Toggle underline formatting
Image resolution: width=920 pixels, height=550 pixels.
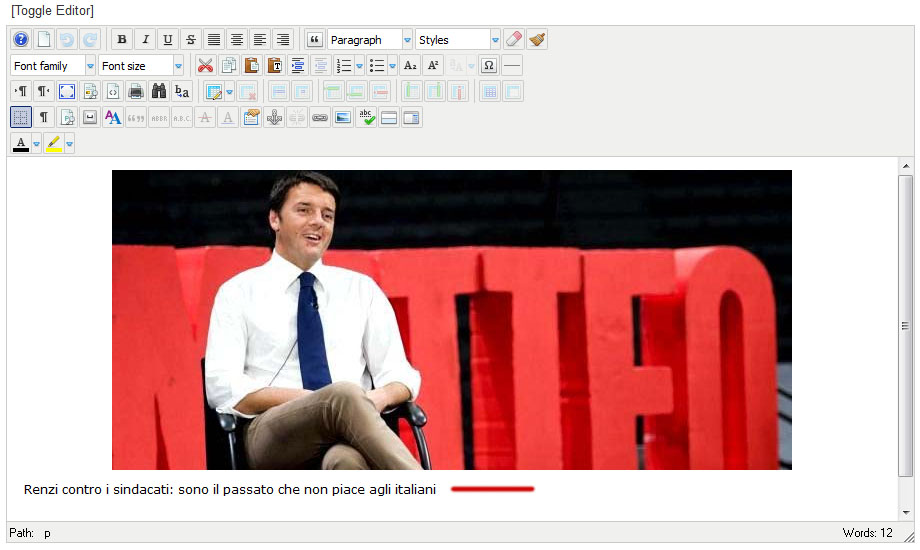168,40
